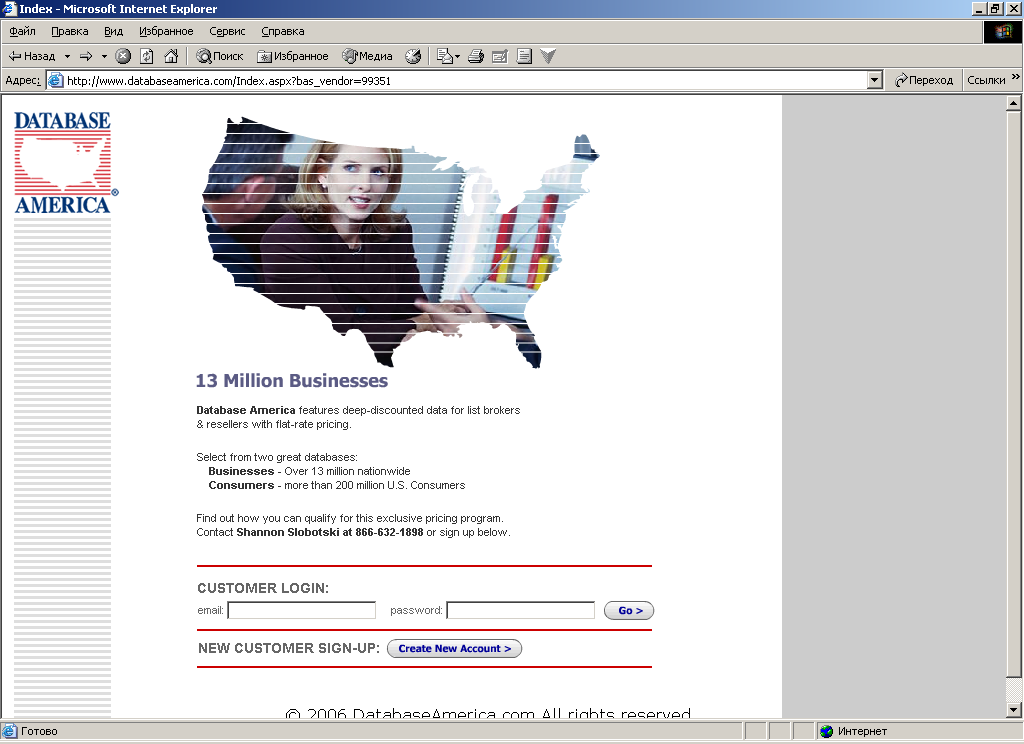Click the "13 Million Businesses" heading
The height and width of the screenshot is (744, 1024).
pyautogui.click(x=292, y=381)
